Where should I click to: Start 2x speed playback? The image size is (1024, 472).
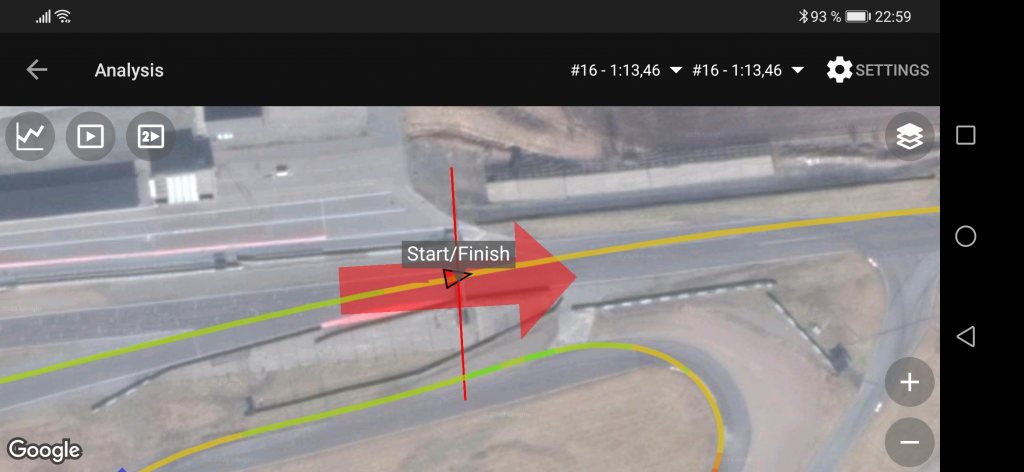(x=150, y=136)
